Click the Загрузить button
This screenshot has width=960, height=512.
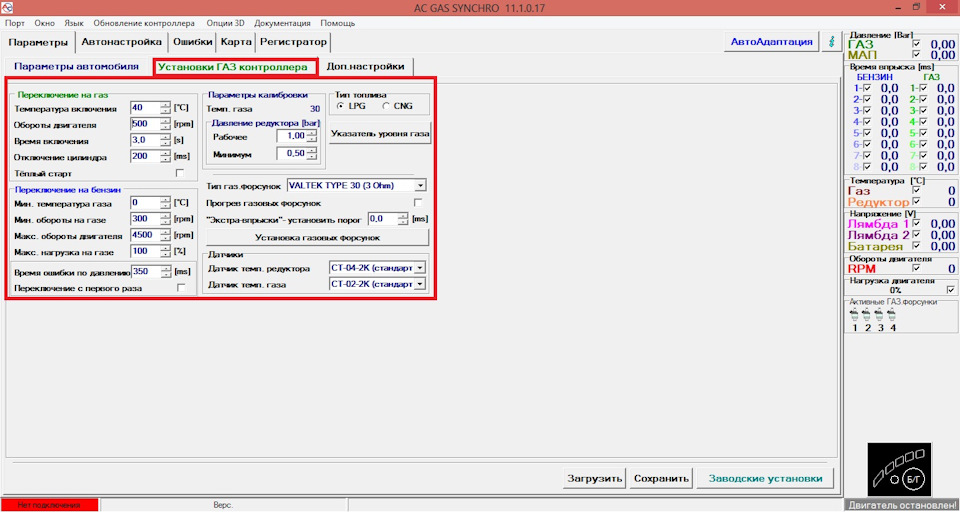[x=594, y=478]
